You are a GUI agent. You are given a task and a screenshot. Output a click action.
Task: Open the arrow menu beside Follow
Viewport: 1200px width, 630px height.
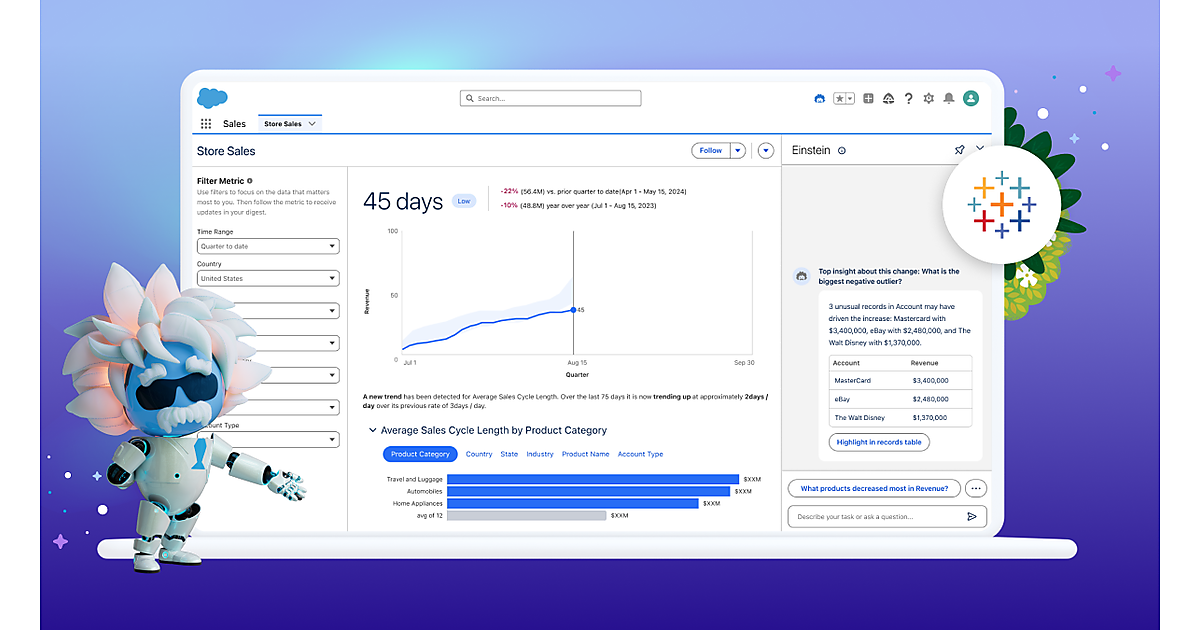(x=738, y=151)
